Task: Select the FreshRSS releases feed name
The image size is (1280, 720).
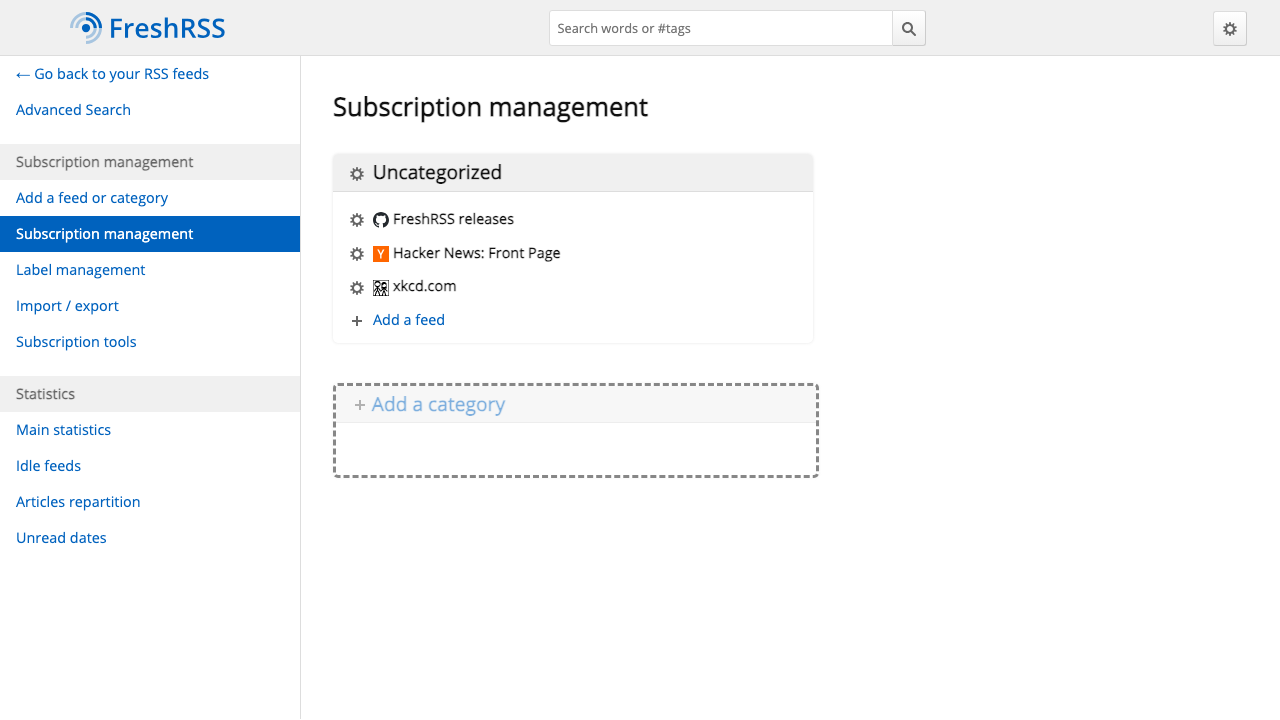Action: point(453,219)
